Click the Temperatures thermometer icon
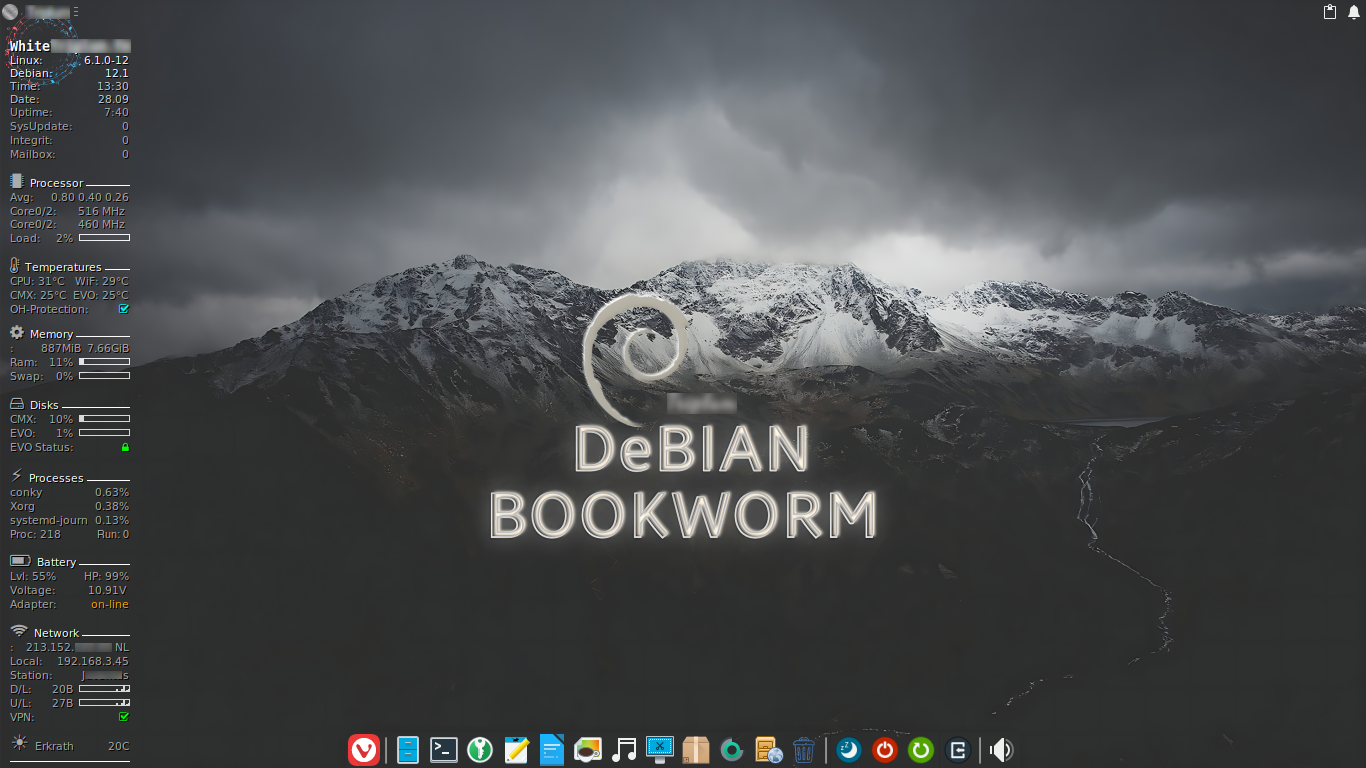Image resolution: width=1366 pixels, height=768 pixels. [x=15, y=265]
